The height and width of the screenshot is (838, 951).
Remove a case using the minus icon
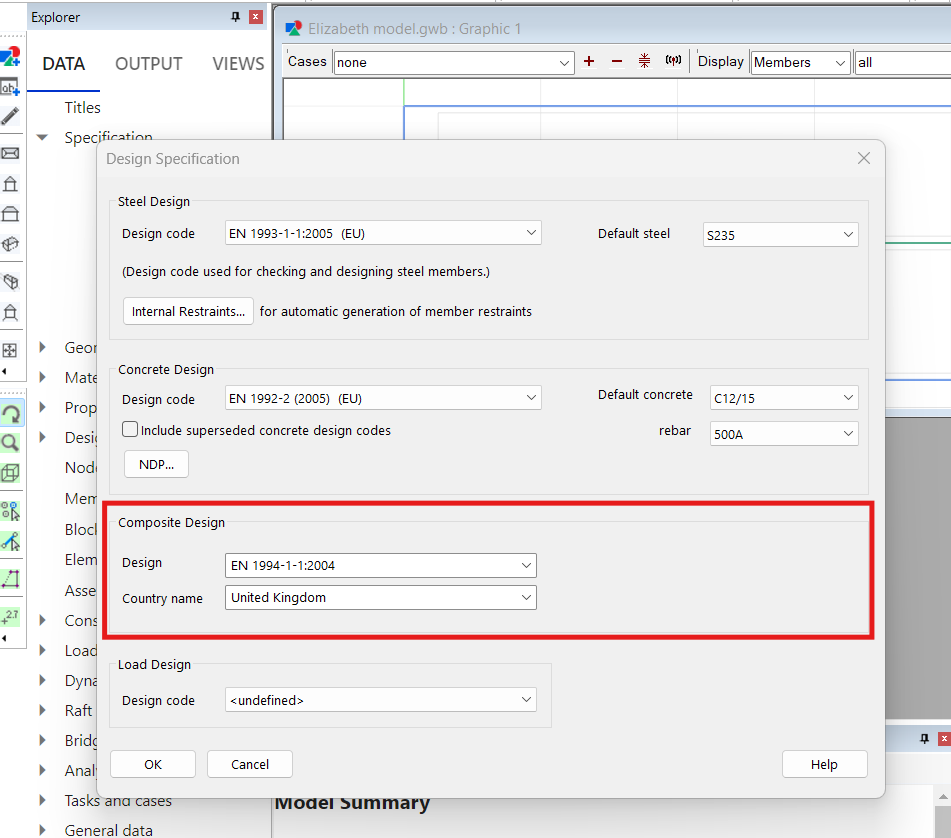616,61
